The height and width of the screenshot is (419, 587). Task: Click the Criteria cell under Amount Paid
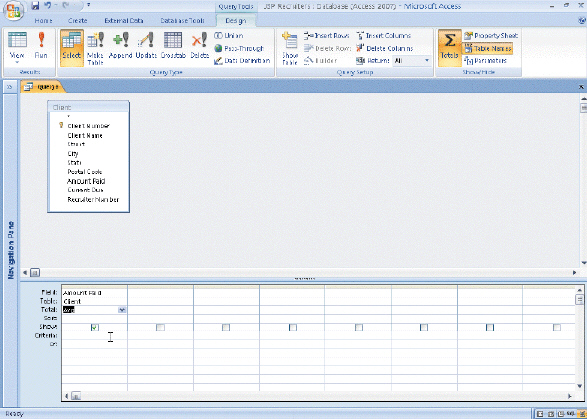(94, 336)
